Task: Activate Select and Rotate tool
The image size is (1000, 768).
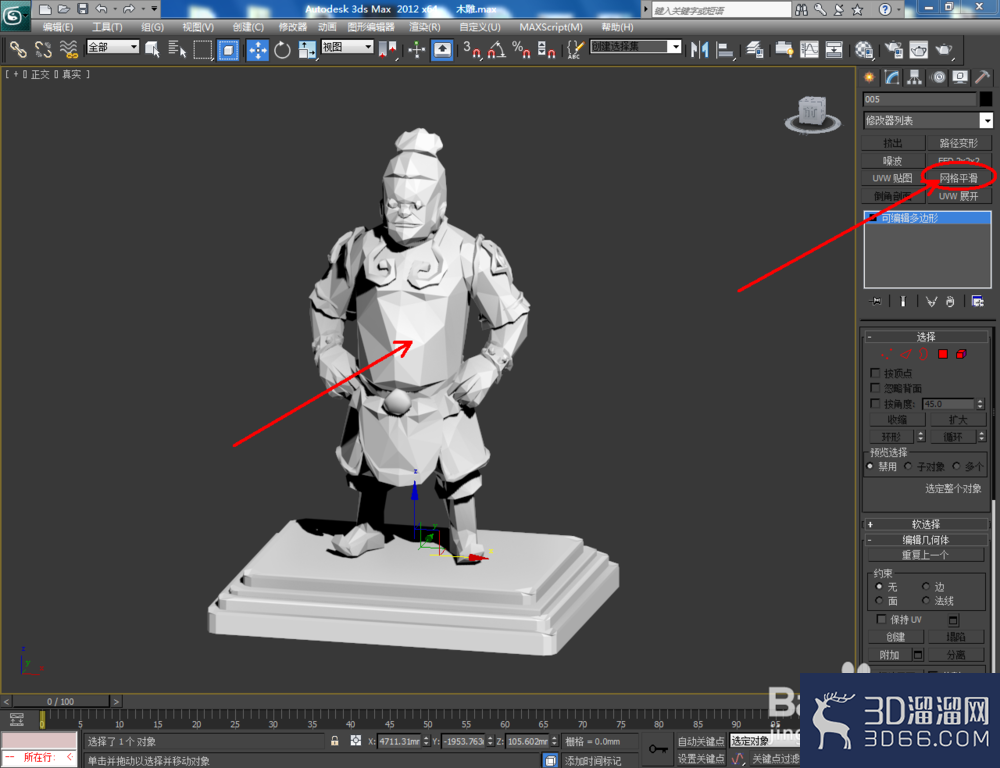Action: (x=282, y=49)
